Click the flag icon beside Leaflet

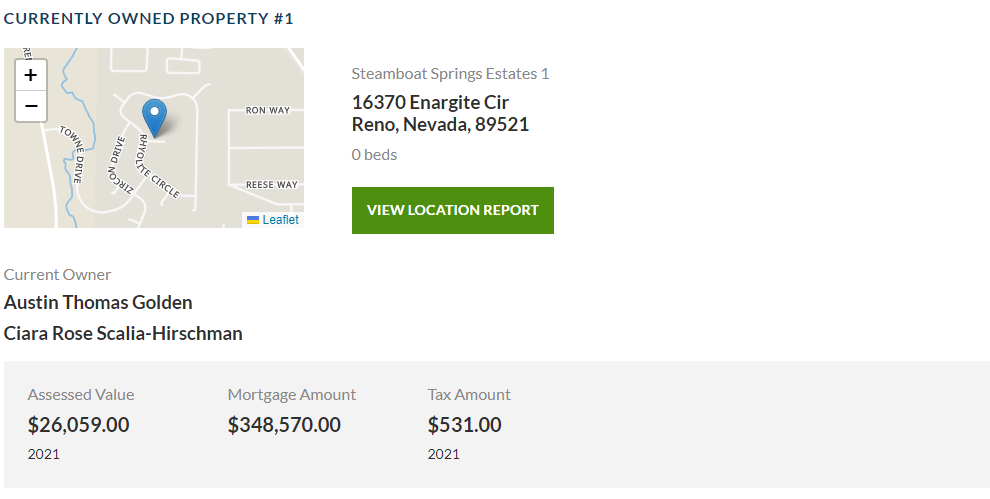point(253,220)
